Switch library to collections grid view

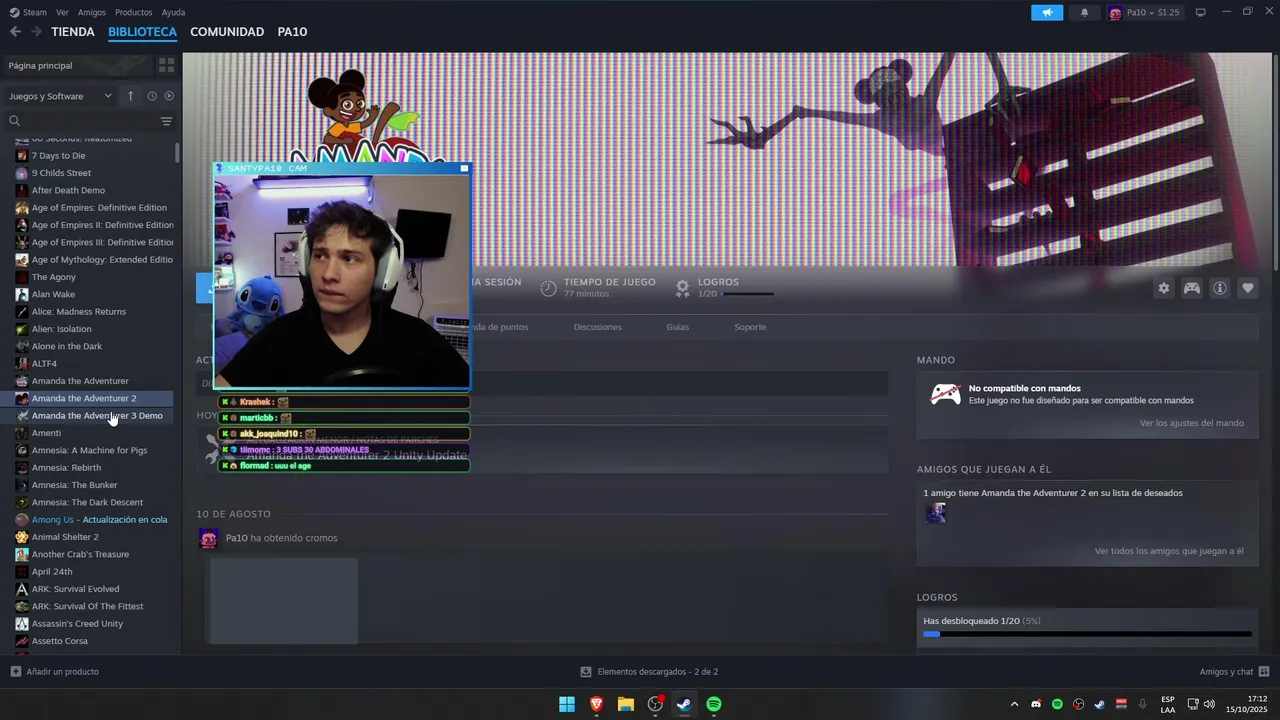(x=166, y=65)
